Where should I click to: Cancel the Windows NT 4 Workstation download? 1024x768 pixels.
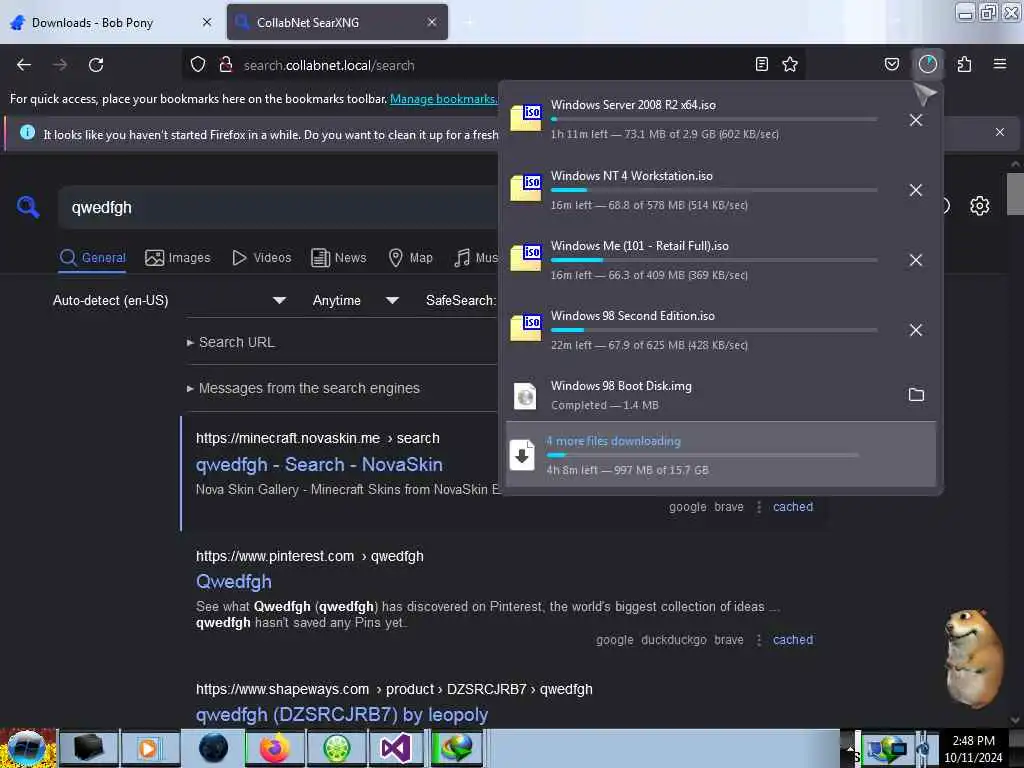point(916,190)
